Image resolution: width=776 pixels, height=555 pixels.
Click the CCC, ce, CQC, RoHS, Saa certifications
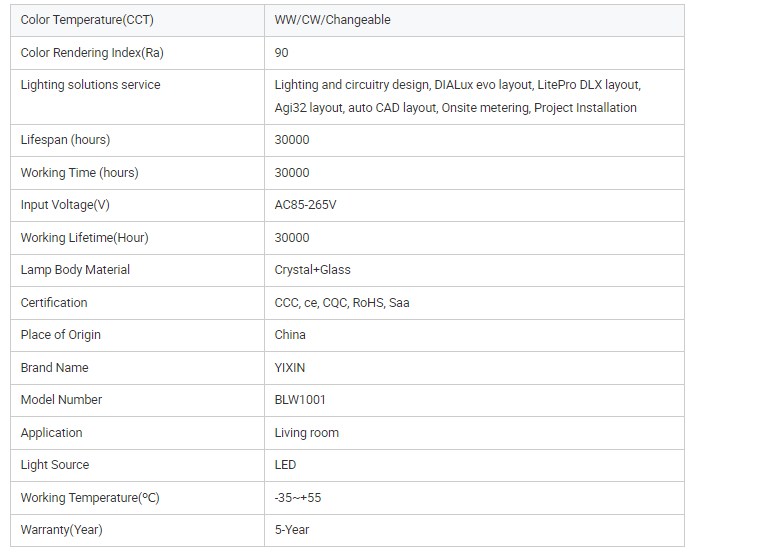[341, 303]
